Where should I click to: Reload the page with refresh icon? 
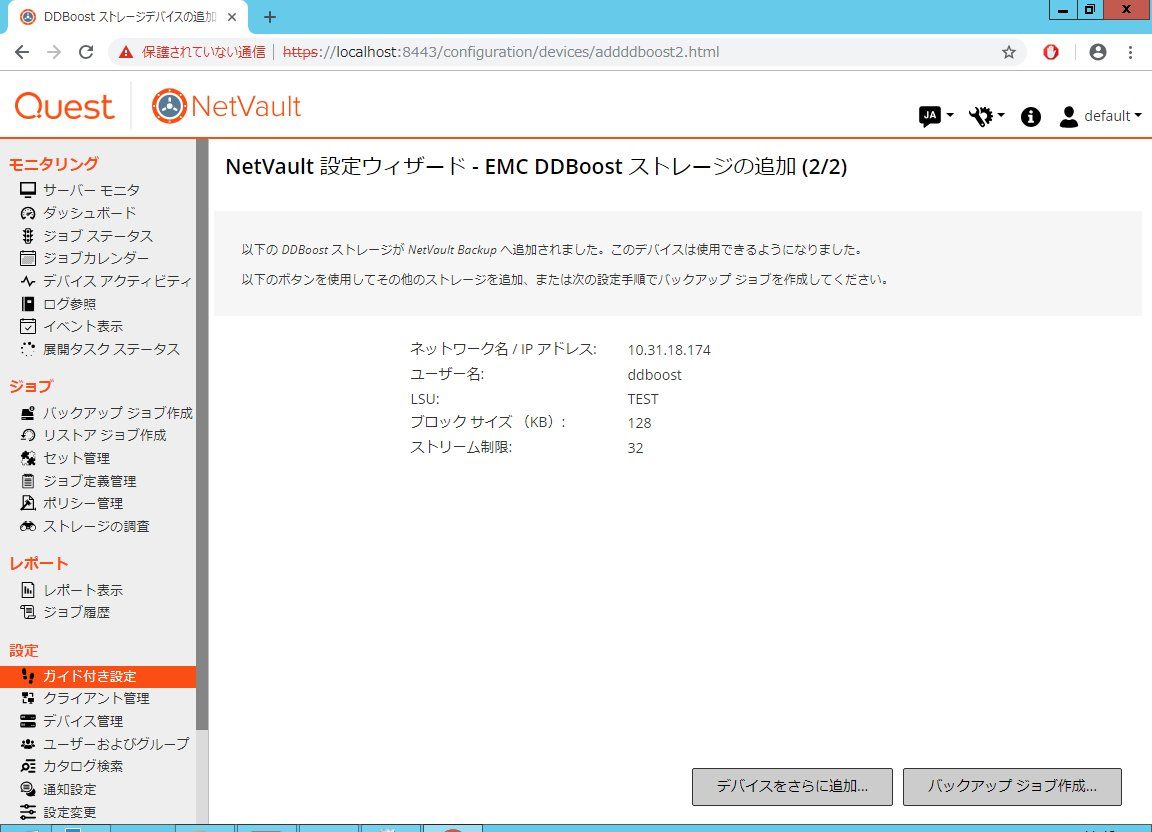(x=86, y=52)
